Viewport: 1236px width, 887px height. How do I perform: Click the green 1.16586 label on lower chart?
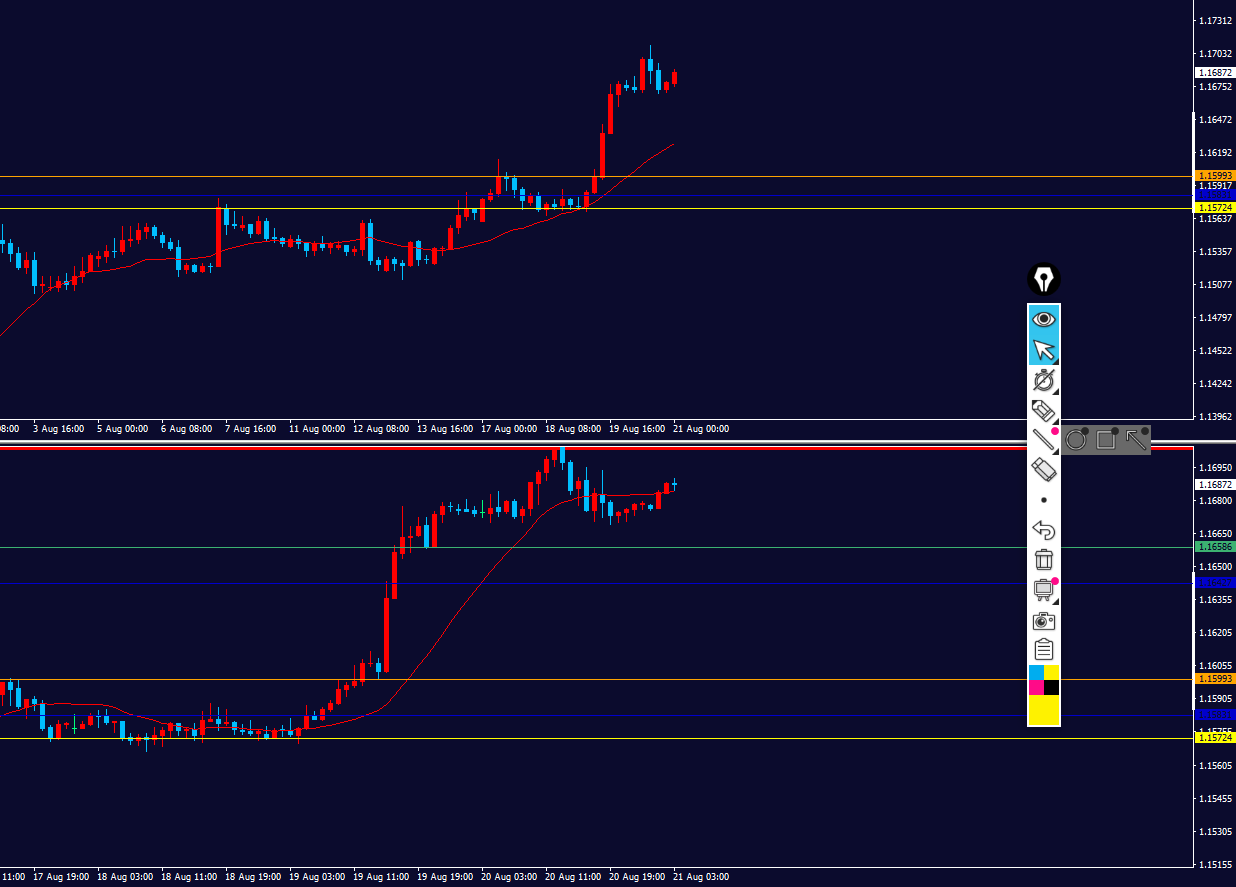click(1215, 547)
